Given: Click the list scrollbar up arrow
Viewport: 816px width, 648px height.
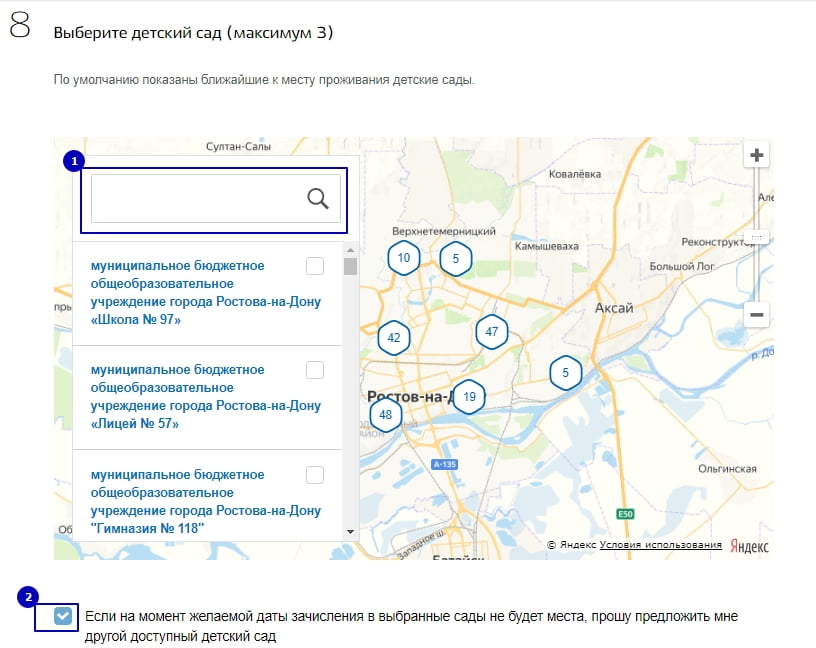Looking at the screenshot, I should coord(350,250).
